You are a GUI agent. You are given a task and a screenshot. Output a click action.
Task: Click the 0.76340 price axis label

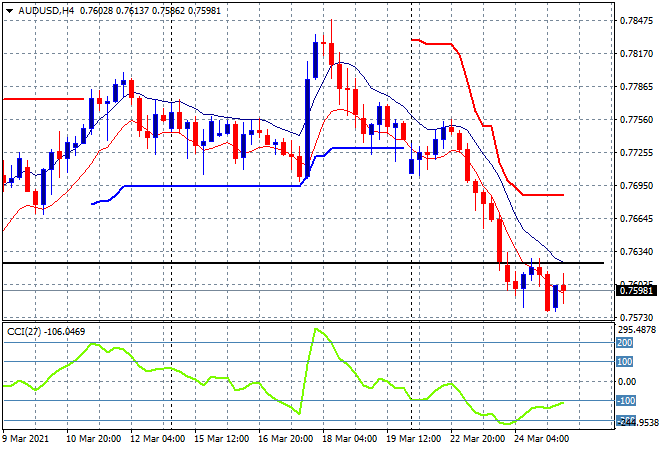pyautogui.click(x=636, y=252)
